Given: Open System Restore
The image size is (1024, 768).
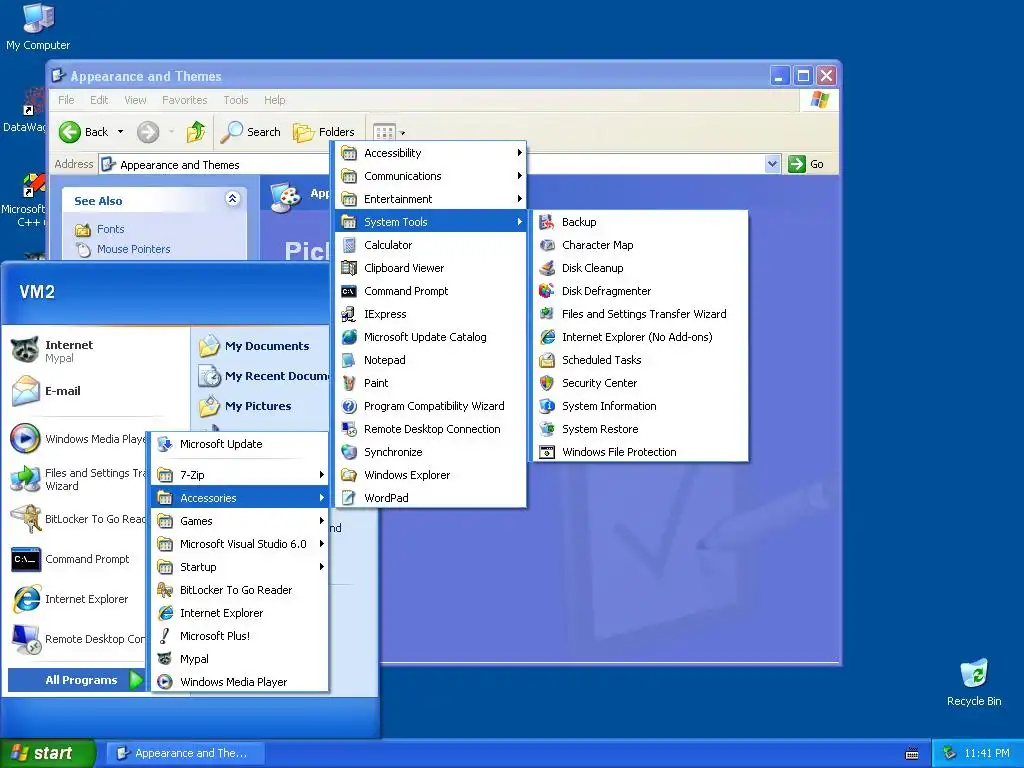Looking at the screenshot, I should tap(641, 429).
